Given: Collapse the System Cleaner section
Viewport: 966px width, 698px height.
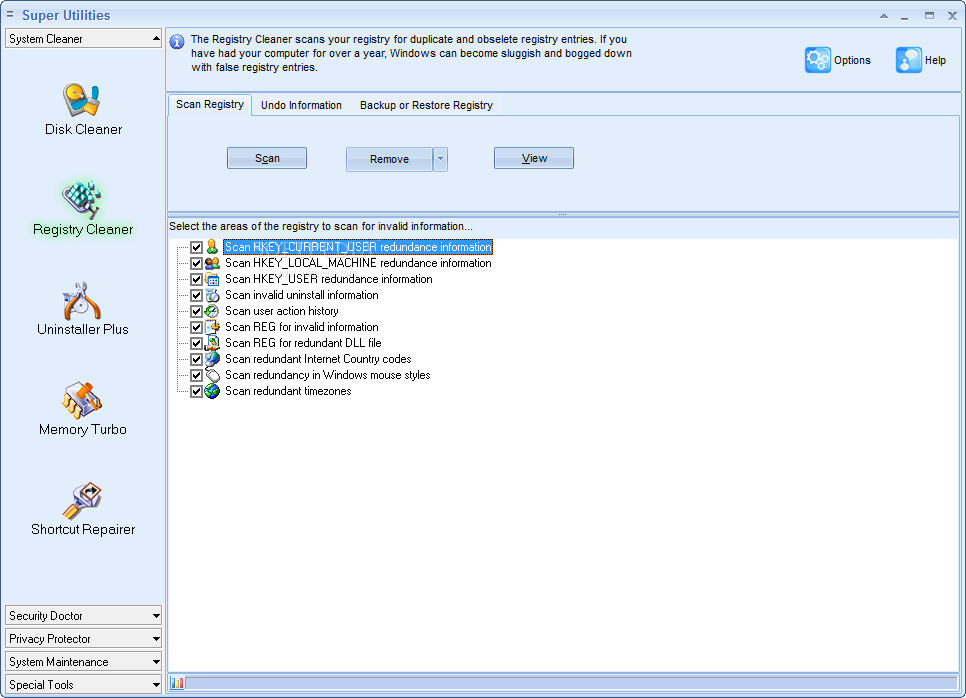Looking at the screenshot, I should pyautogui.click(x=83, y=38).
